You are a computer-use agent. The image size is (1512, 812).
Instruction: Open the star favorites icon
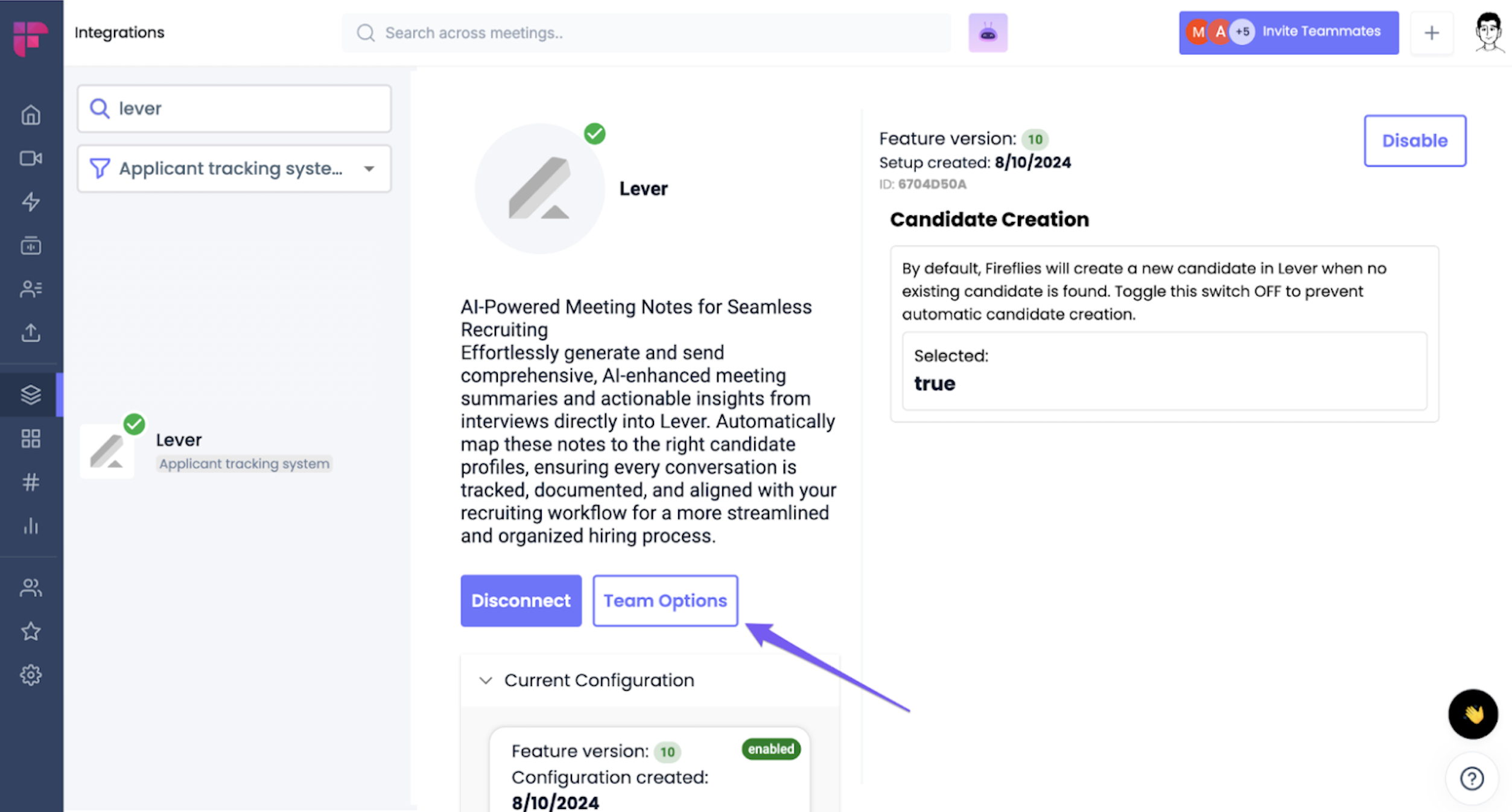click(x=31, y=631)
